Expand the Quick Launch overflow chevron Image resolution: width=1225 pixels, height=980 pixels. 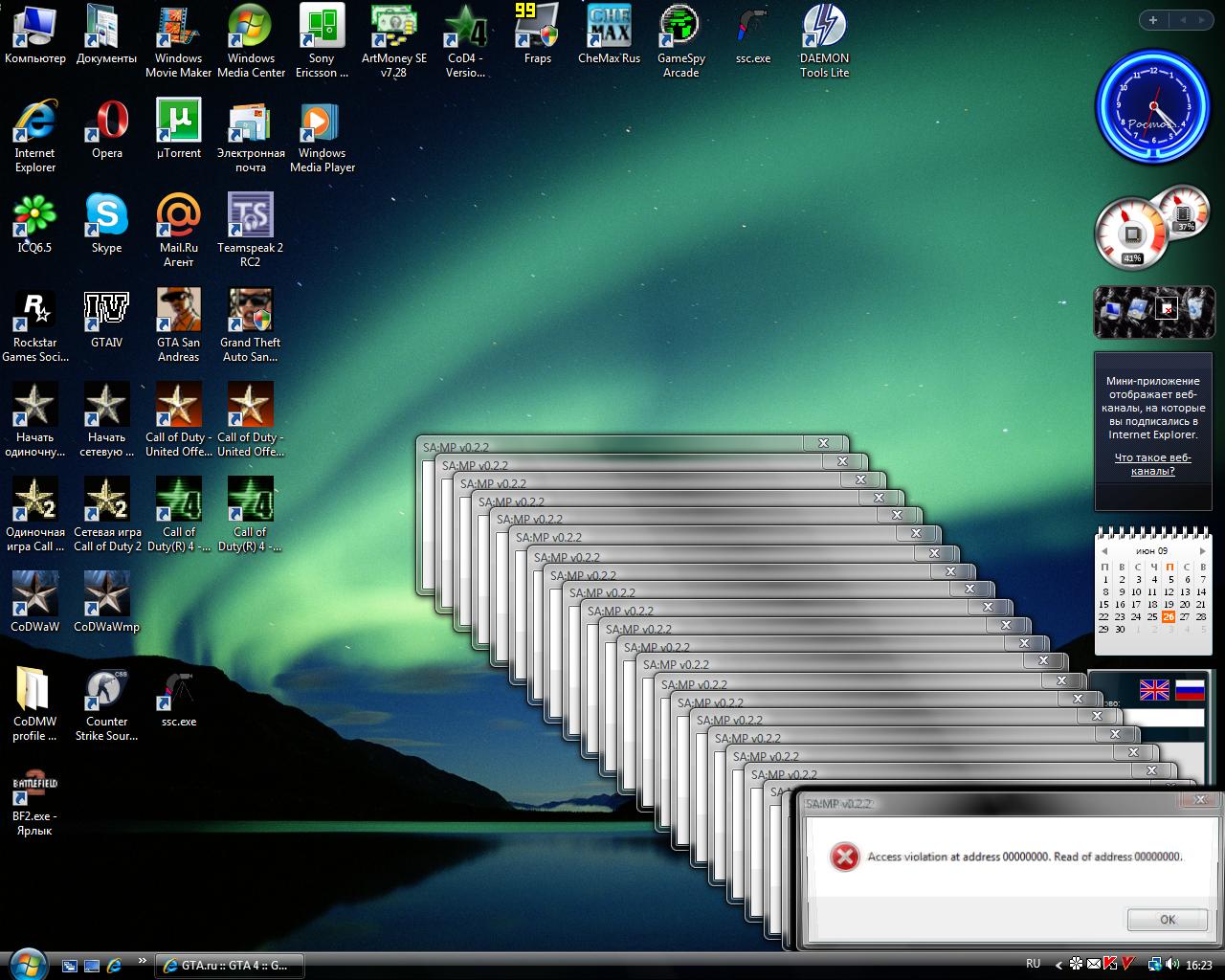tap(143, 960)
